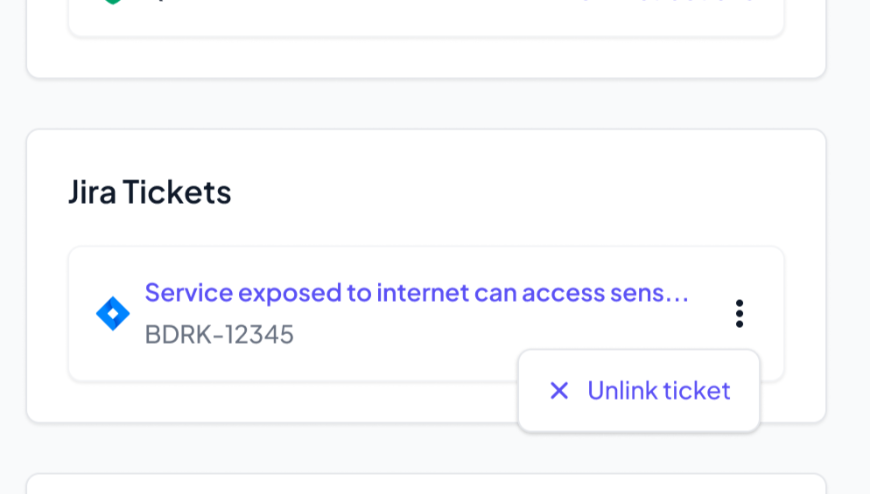The height and width of the screenshot is (494, 870).
Task: Click the green shield icon at top
Action: coord(112,3)
